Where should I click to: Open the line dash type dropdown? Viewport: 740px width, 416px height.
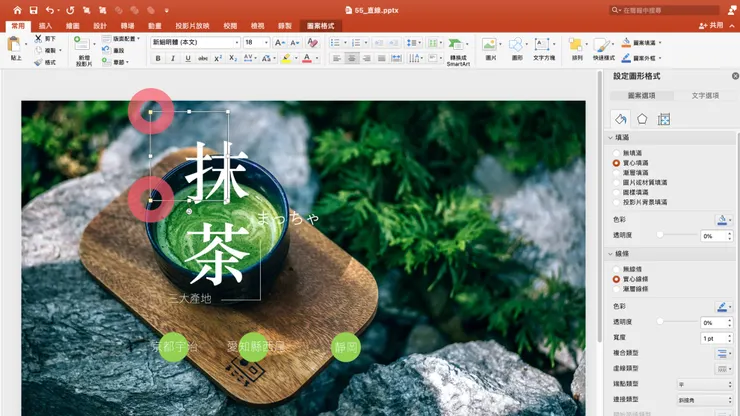click(x=723, y=369)
